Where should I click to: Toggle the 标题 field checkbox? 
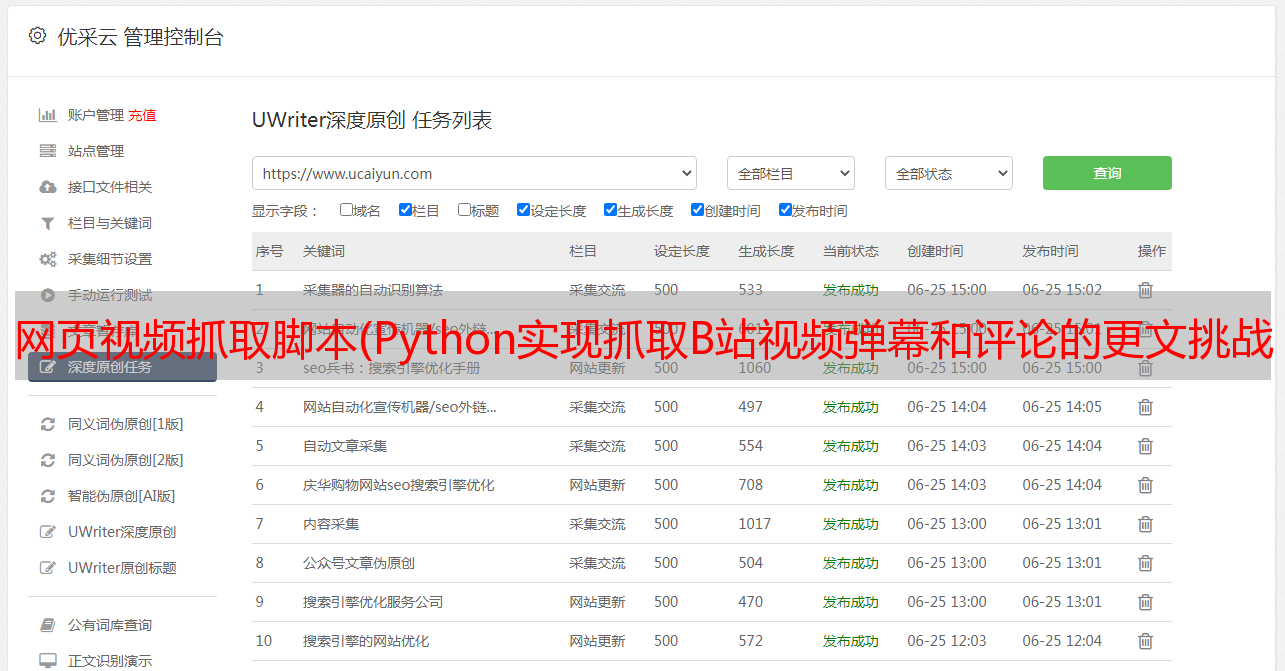pyautogui.click(x=464, y=210)
